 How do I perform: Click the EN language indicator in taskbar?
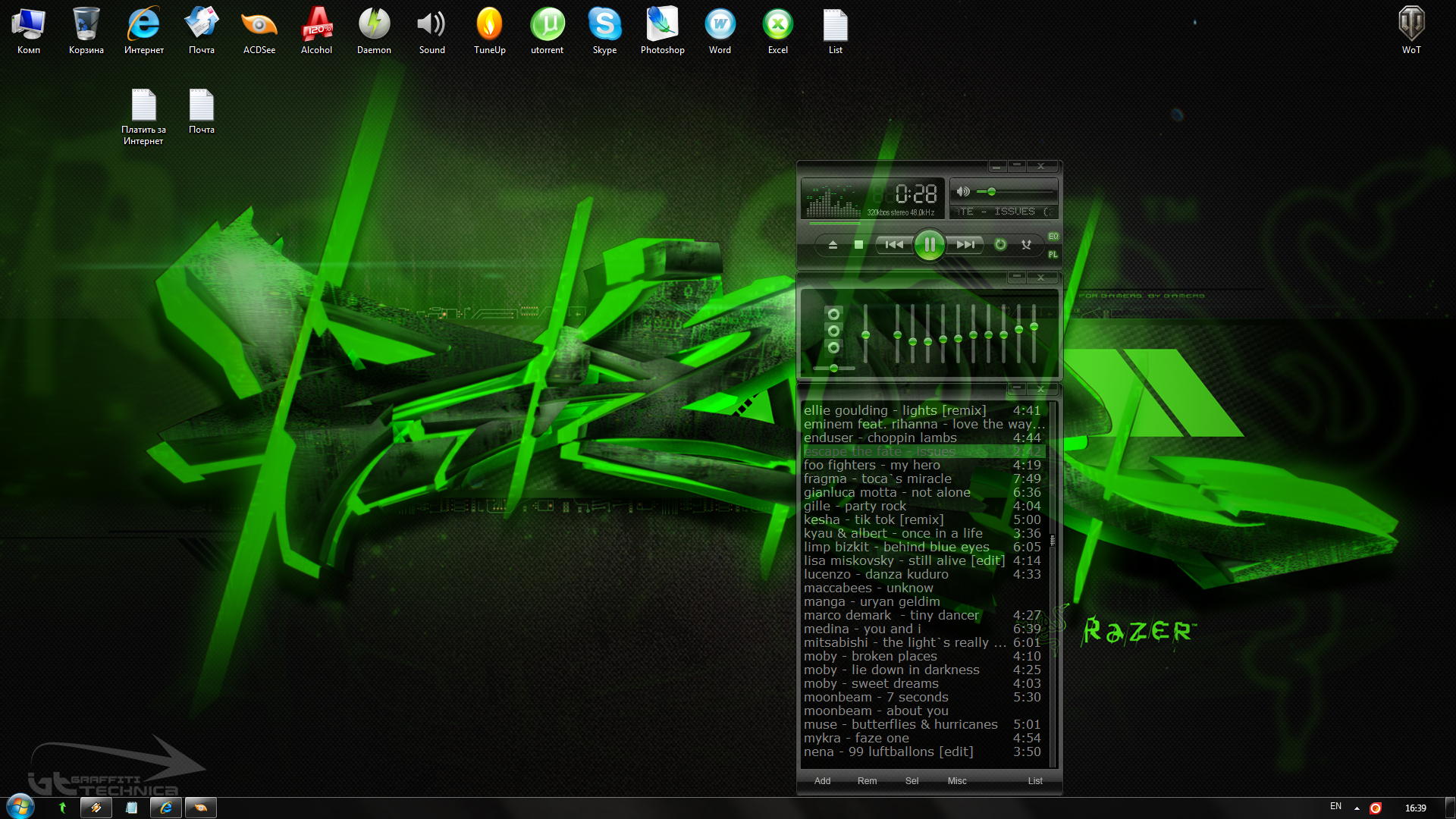click(x=1335, y=807)
